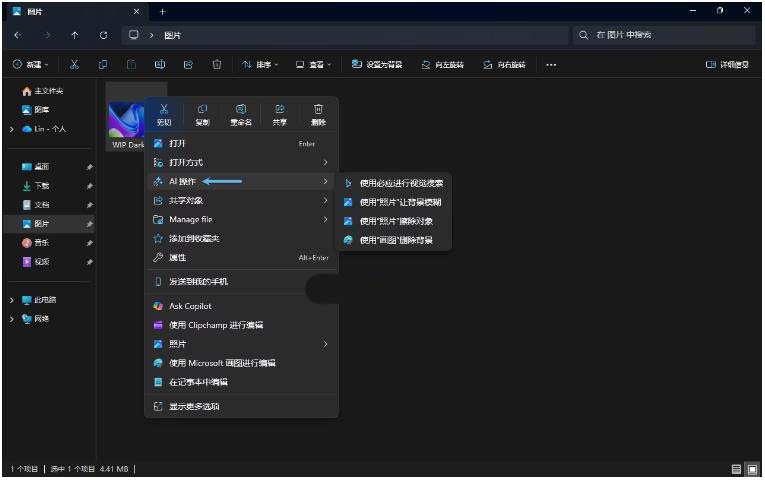Image resolution: width=765 pixels, height=480 pixels.
Task: Click the Cut icon in context menu
Action: pos(164,109)
